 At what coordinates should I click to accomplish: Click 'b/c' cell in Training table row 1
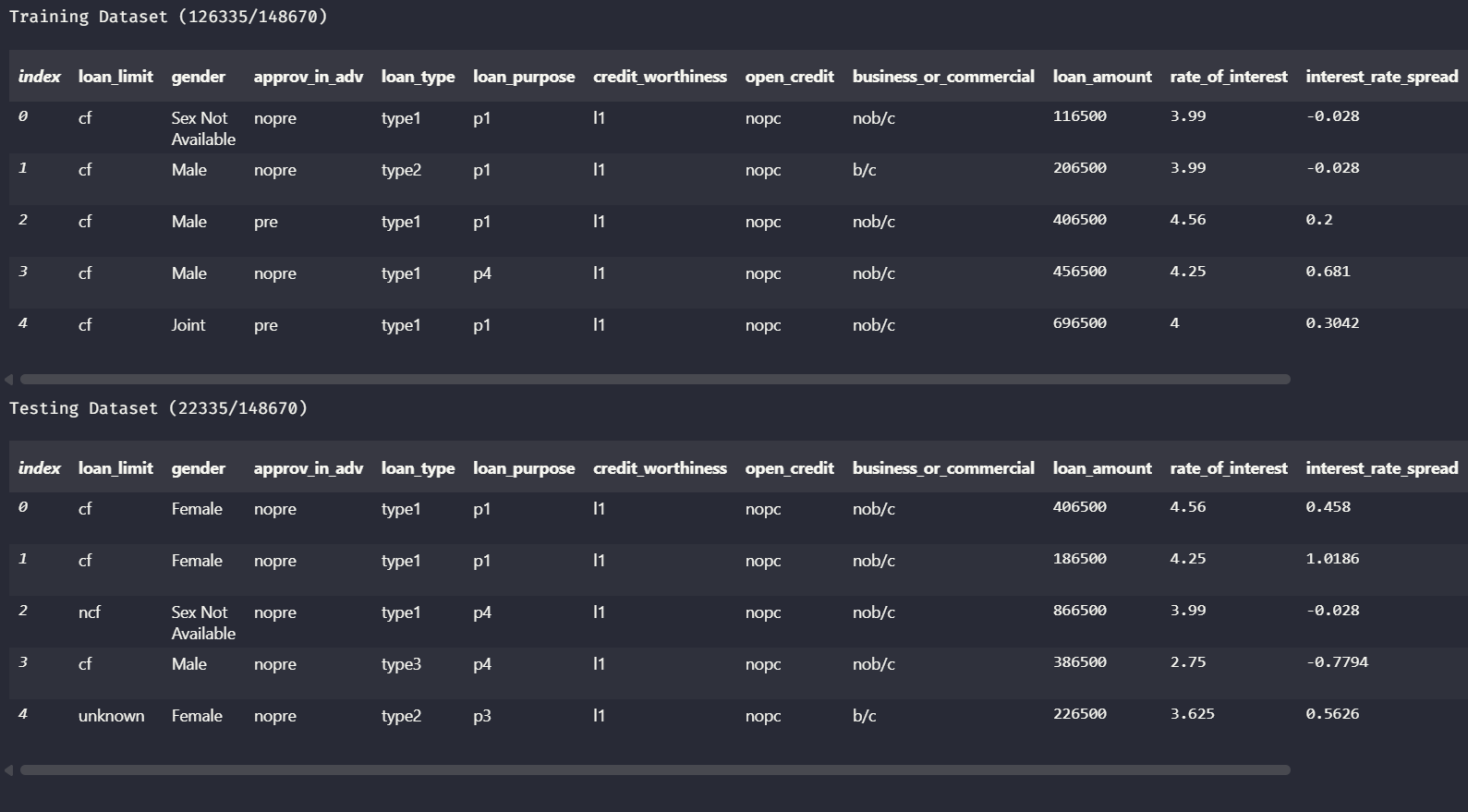[x=865, y=170]
